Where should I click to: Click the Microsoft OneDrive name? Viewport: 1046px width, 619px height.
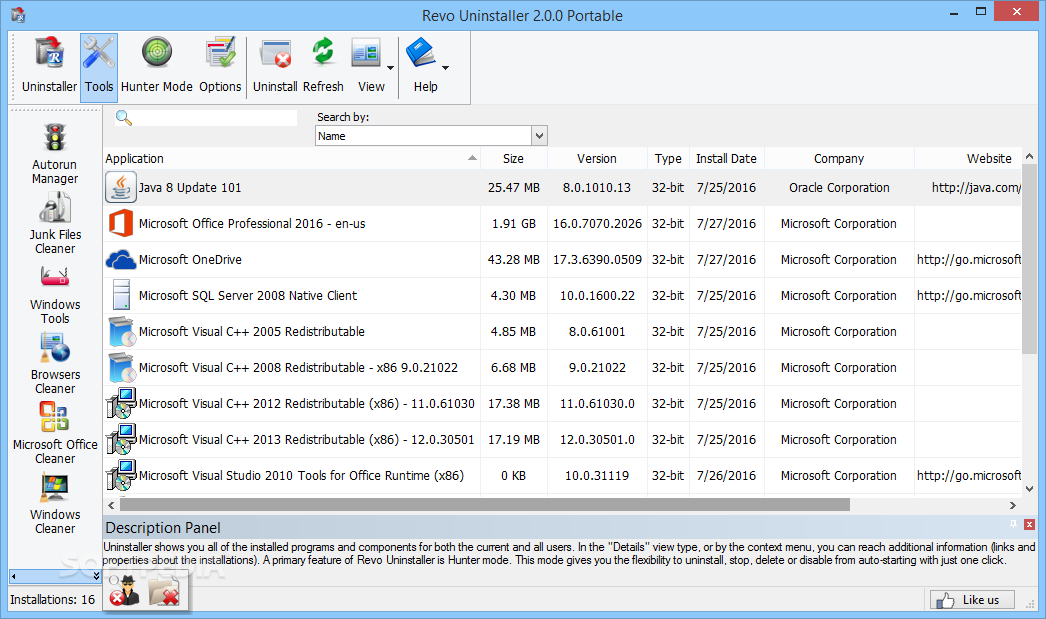[190, 259]
